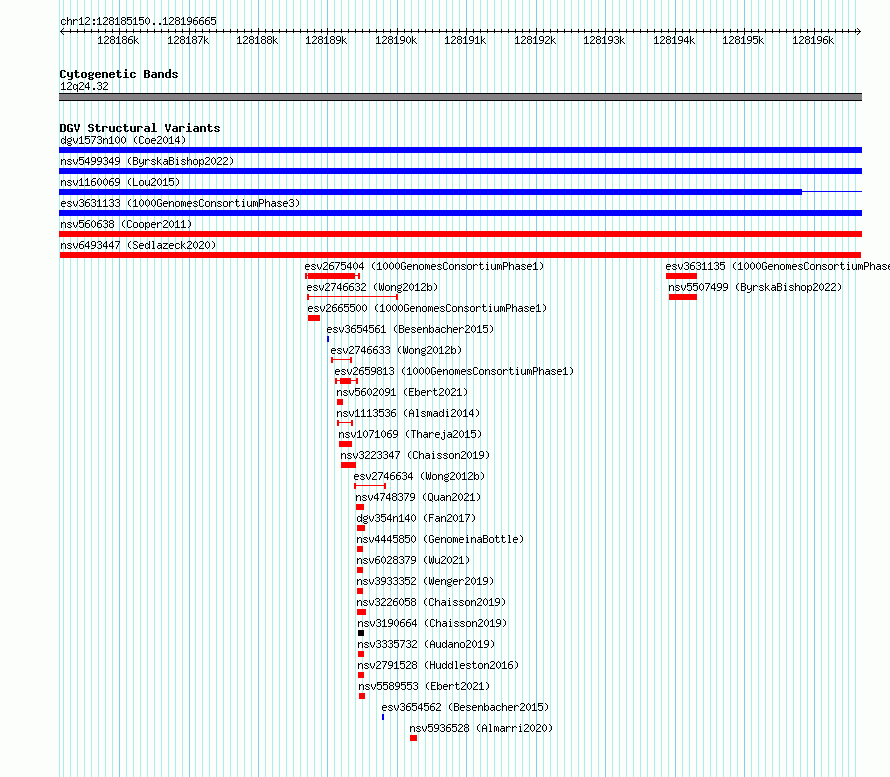Select esv2659813 (1000GenomesConsortiumPhase1) label
Image resolution: width=890 pixels, height=777 pixels.
click(x=454, y=371)
